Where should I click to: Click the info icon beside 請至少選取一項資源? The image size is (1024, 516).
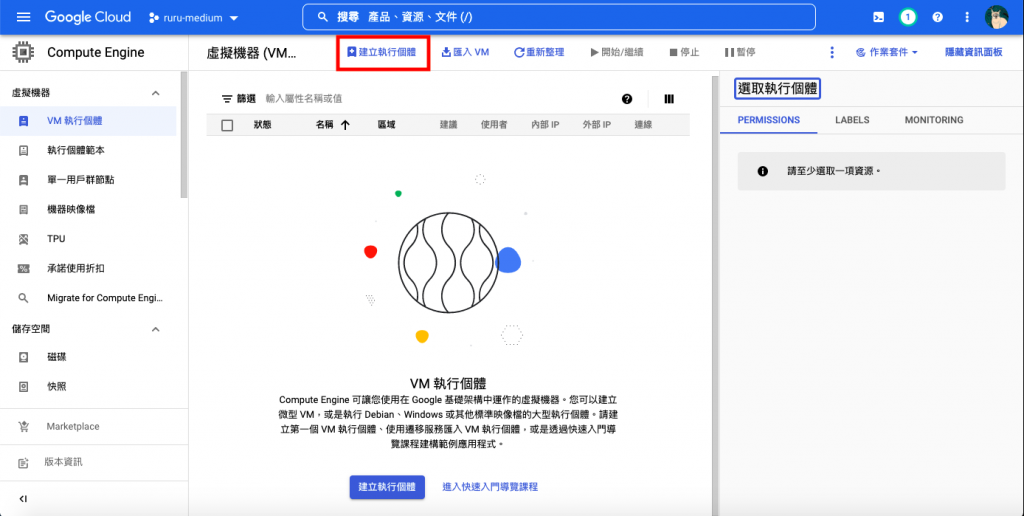point(763,171)
